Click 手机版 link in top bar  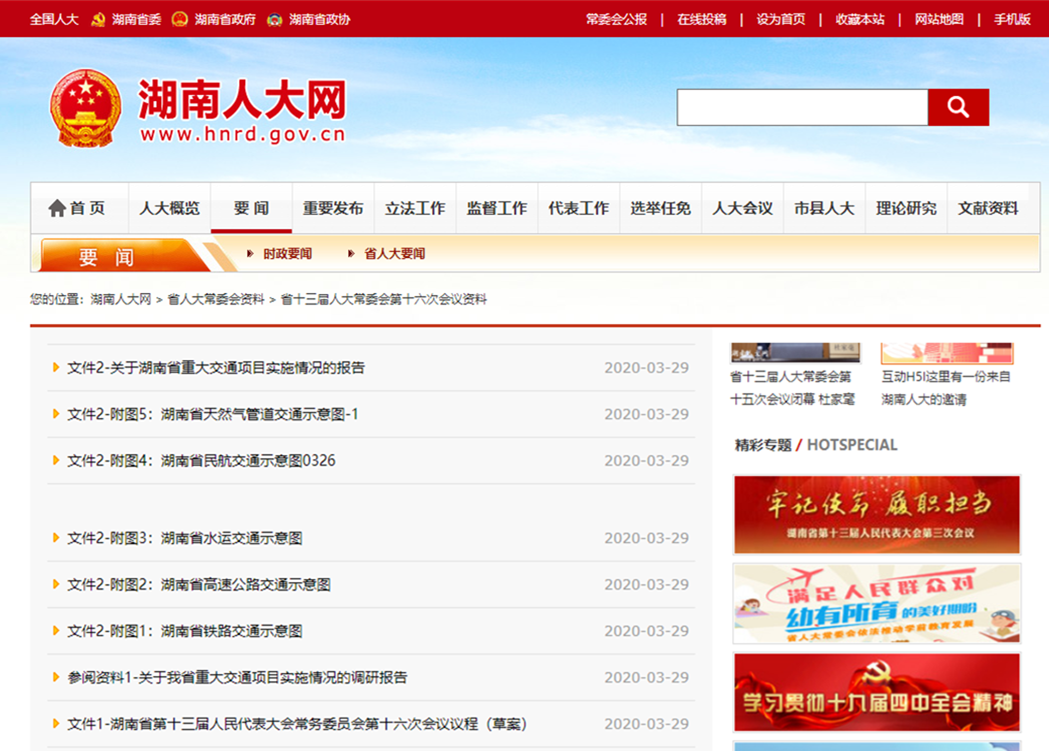pos(1012,19)
